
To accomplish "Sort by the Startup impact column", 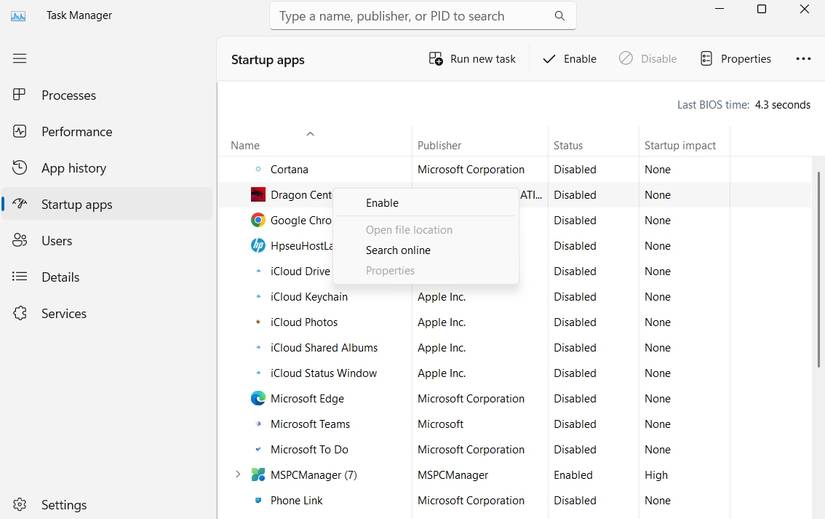I will (x=680, y=146).
